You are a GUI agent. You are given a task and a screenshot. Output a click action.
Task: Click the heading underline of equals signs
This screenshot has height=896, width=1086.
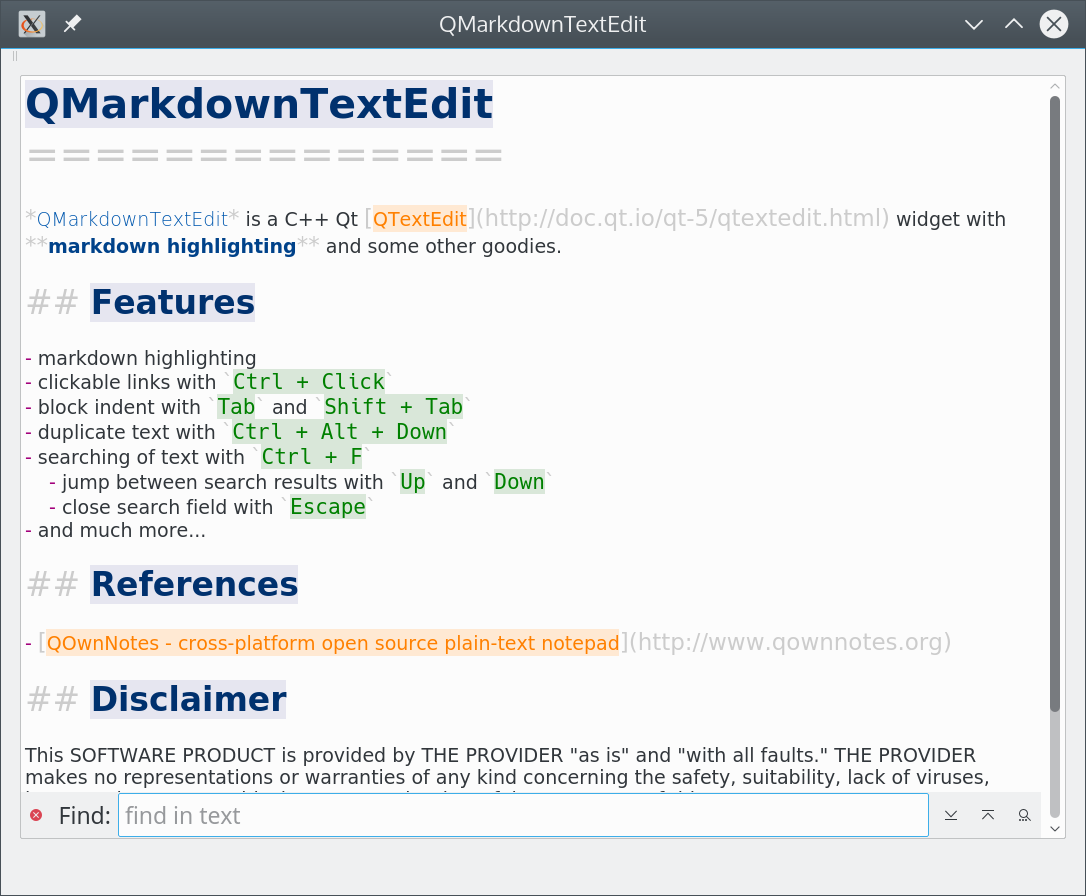tap(265, 155)
